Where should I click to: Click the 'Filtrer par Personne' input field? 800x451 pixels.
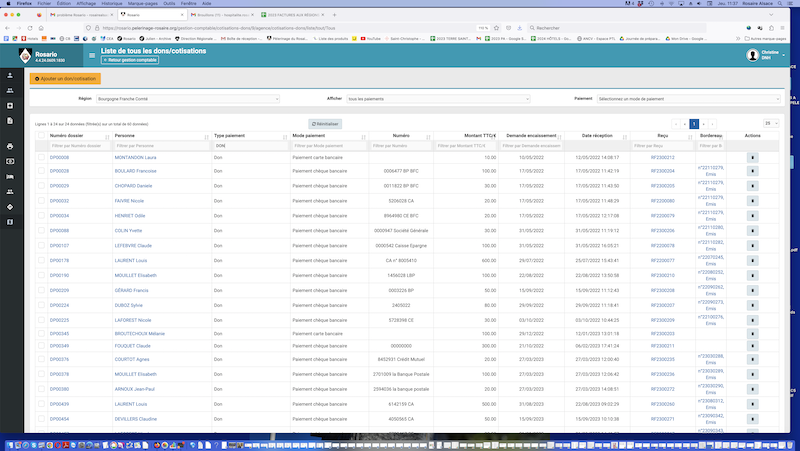[160, 146]
